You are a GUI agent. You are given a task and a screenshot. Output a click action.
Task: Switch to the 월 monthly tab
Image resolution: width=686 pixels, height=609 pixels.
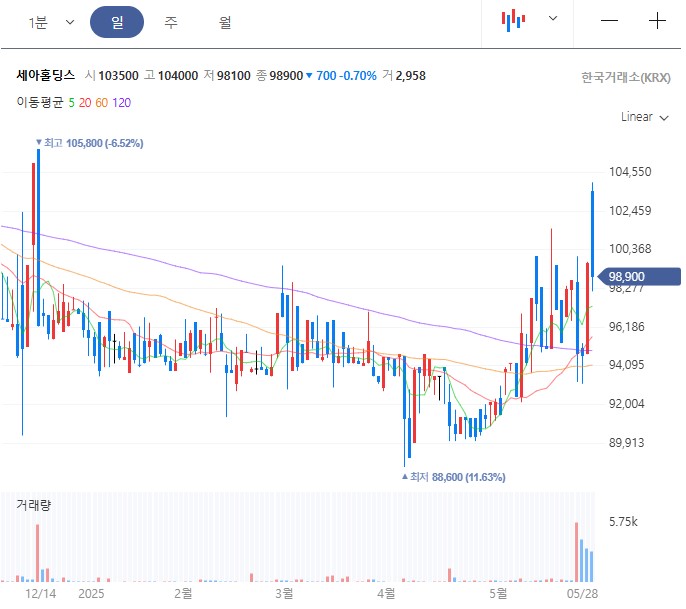click(x=225, y=22)
